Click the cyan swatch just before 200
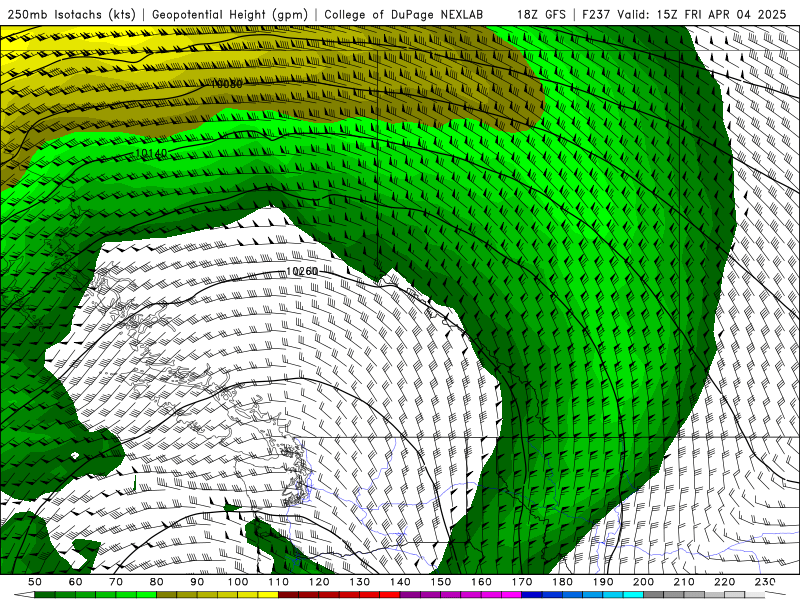Screen dimensions: 800x600 coord(633,595)
